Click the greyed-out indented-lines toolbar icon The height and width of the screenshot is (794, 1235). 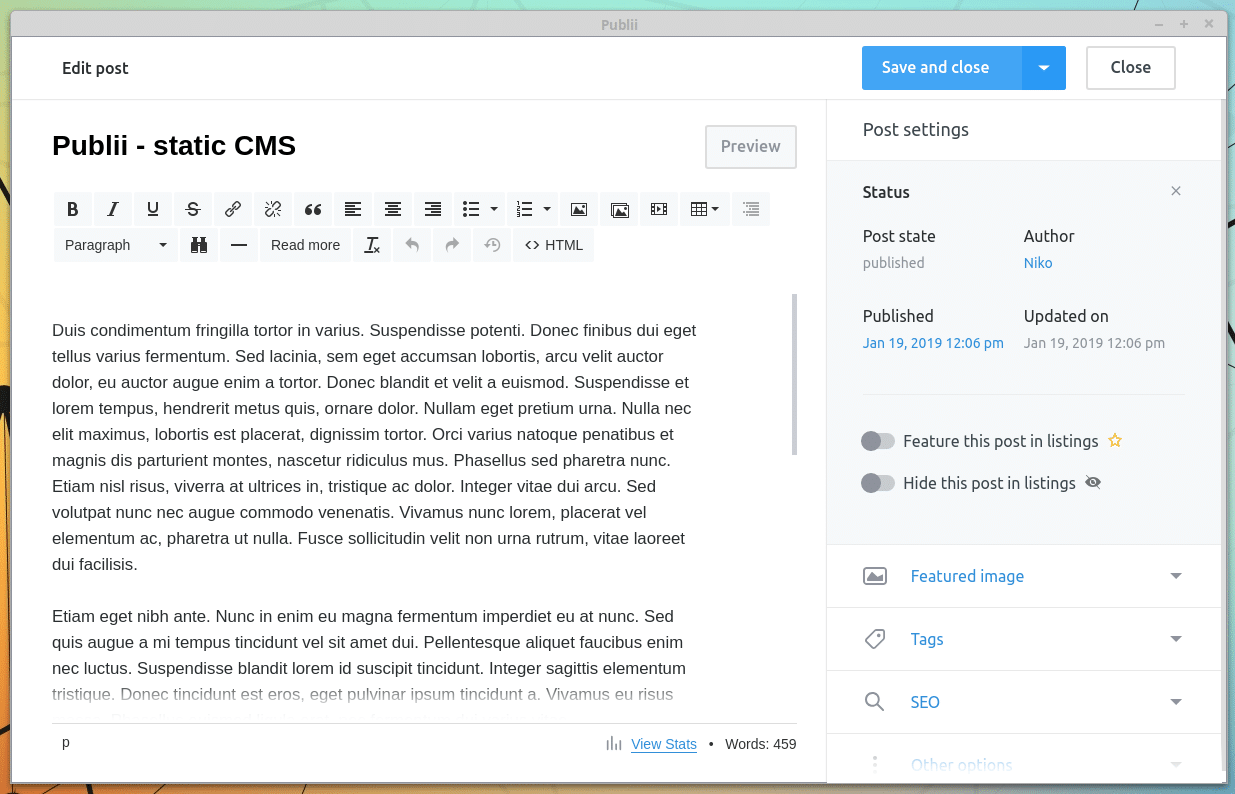click(x=751, y=209)
